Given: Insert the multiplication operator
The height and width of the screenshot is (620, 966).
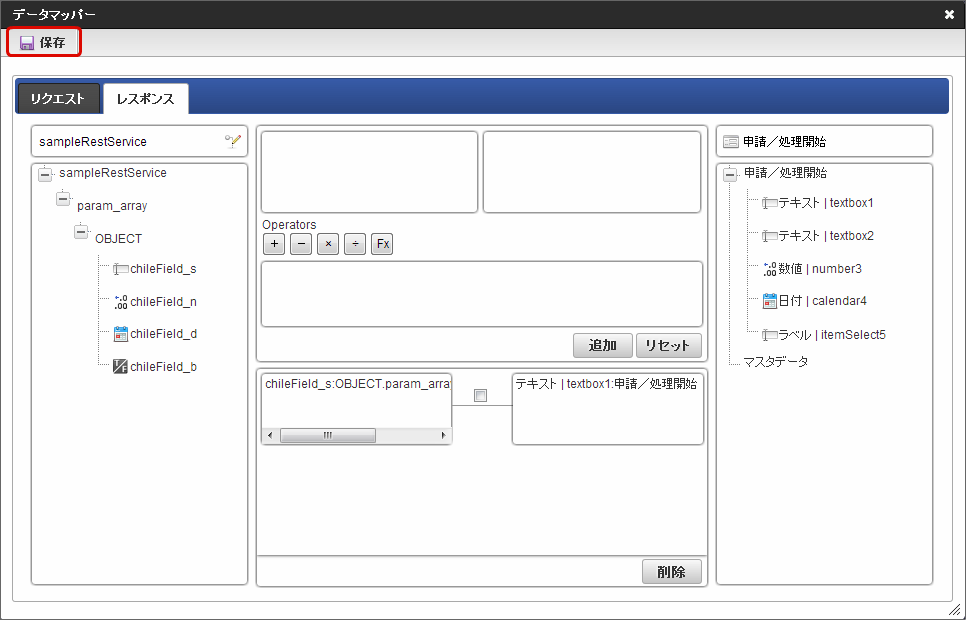Looking at the screenshot, I should pos(328,244).
